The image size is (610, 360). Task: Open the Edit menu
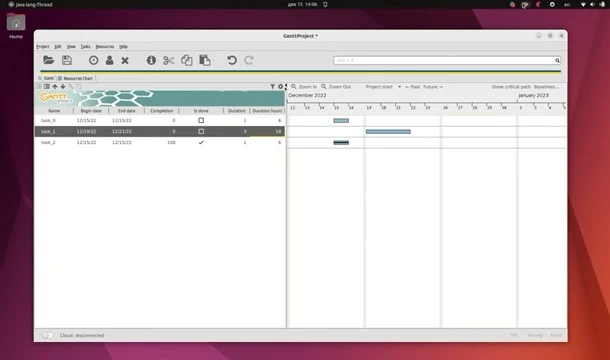tap(58, 46)
